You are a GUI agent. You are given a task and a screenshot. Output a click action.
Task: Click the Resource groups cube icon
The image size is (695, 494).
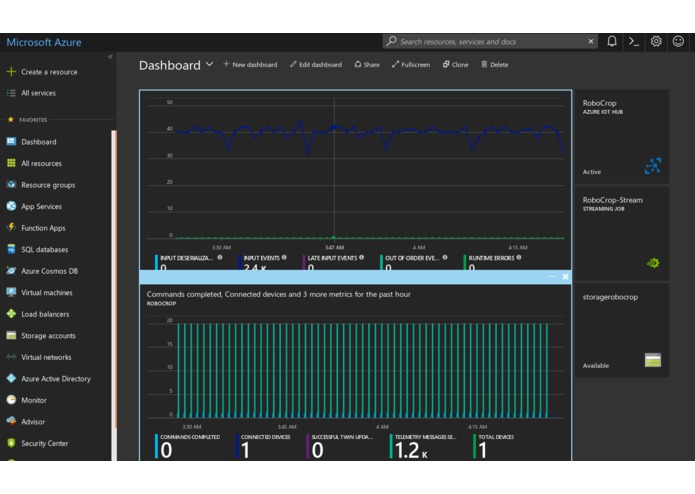pos(11,184)
